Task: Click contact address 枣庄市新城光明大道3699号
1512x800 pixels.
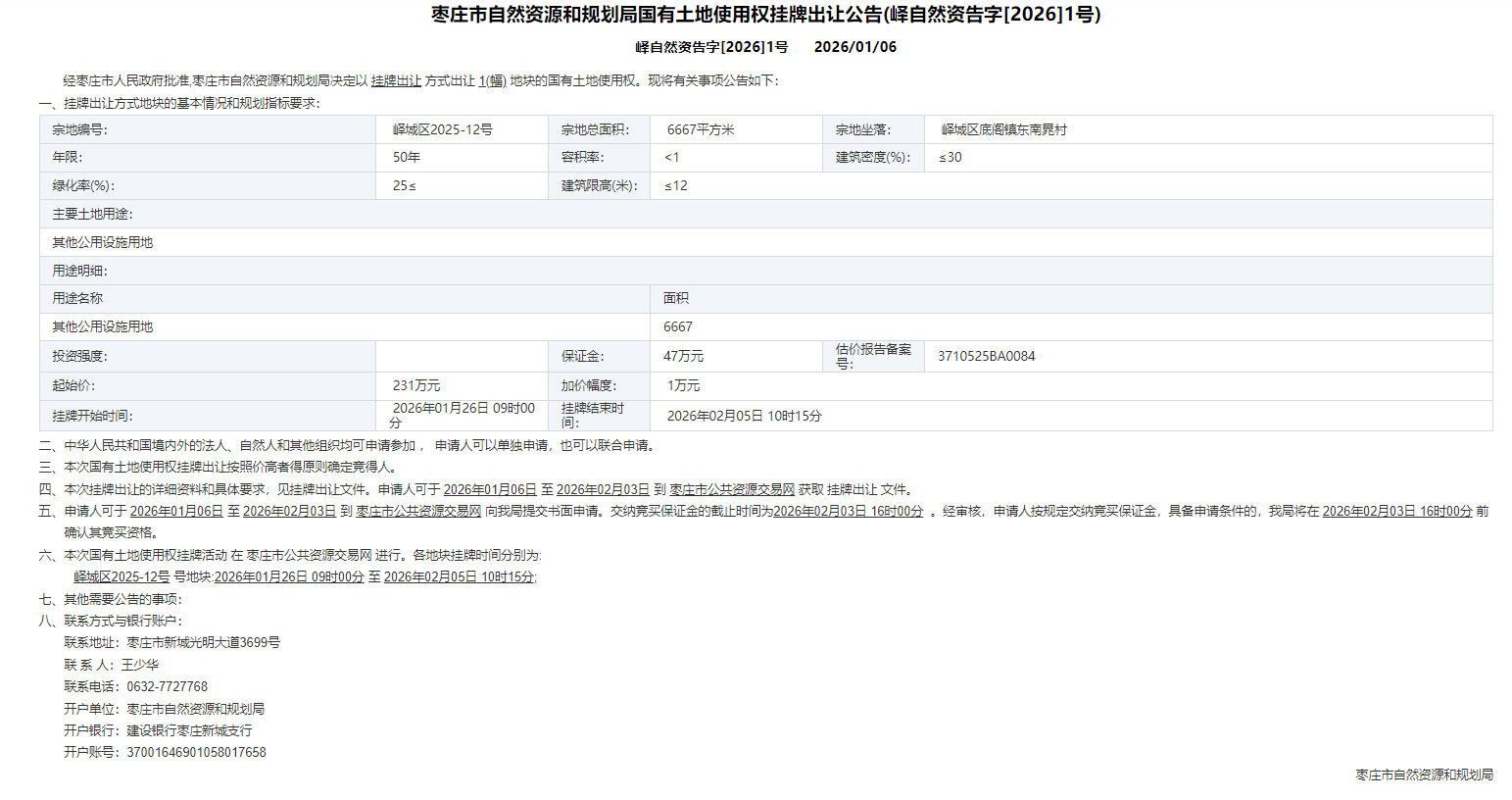Action: tap(203, 642)
